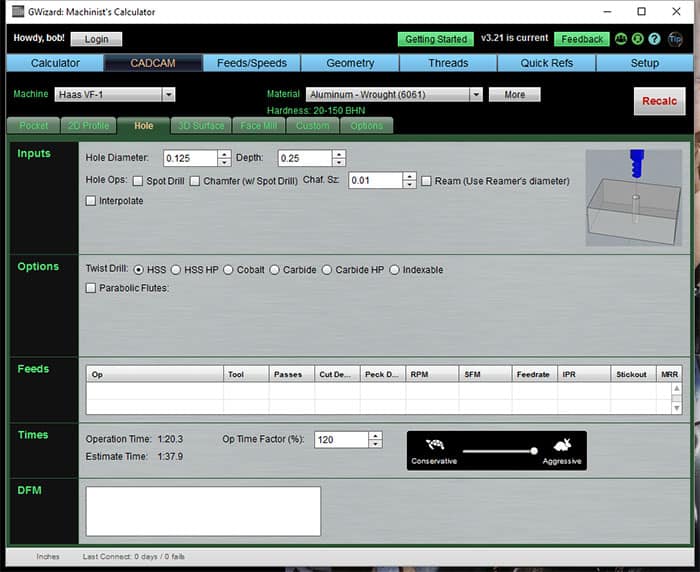The width and height of the screenshot is (700, 572).
Task: Switch to the Pocket sub-tab
Action: [33, 125]
